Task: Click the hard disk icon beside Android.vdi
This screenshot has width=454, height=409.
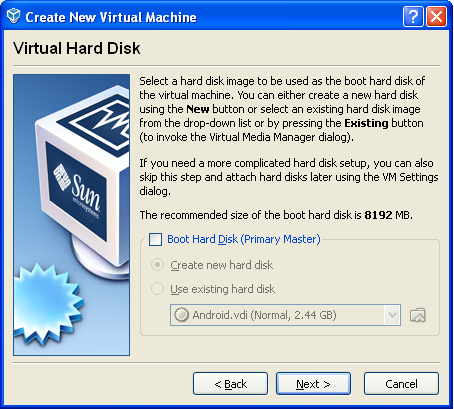Action: coord(181,315)
